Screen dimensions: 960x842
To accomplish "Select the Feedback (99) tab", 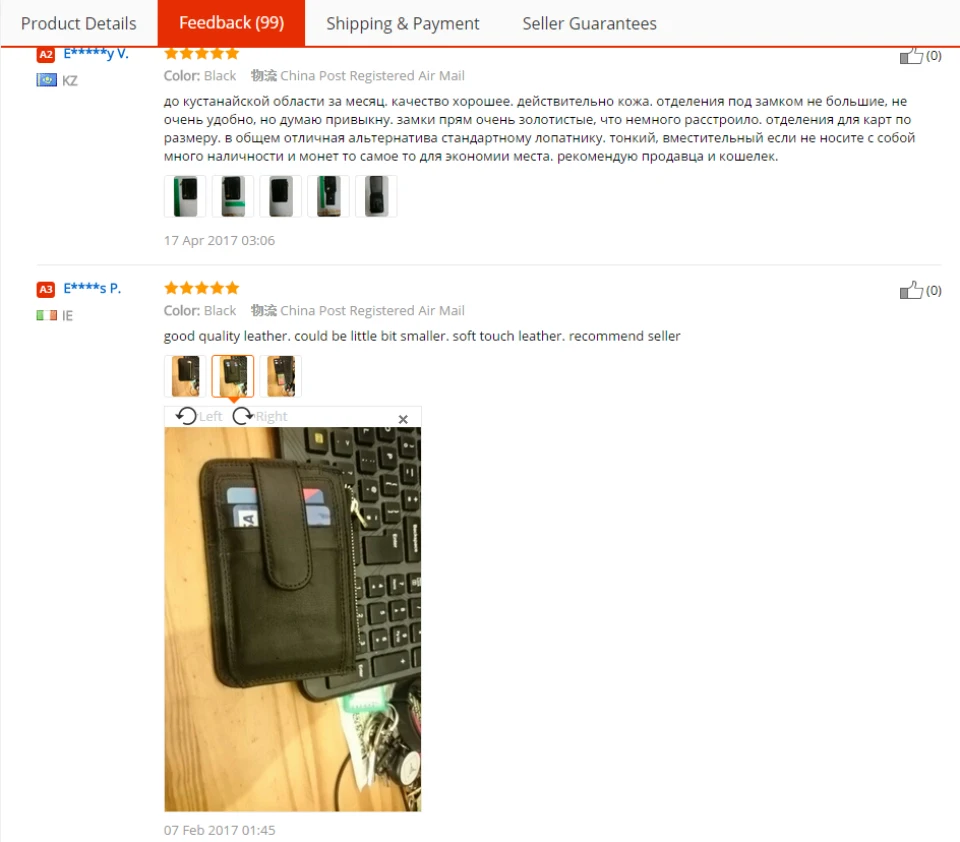I will tap(231, 23).
